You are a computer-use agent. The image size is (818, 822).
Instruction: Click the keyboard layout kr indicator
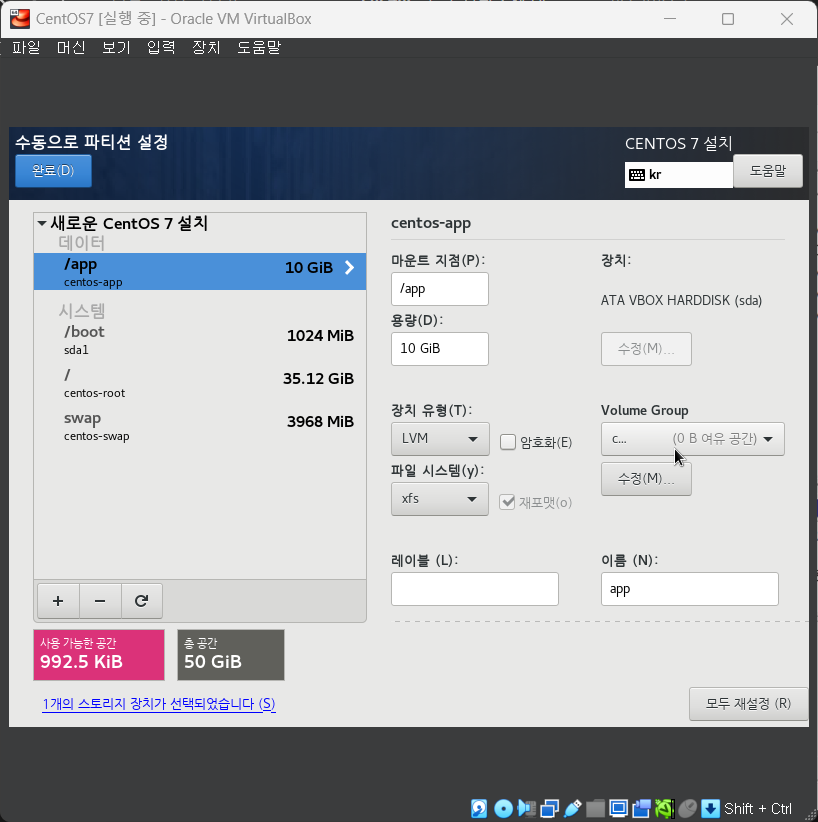(678, 175)
